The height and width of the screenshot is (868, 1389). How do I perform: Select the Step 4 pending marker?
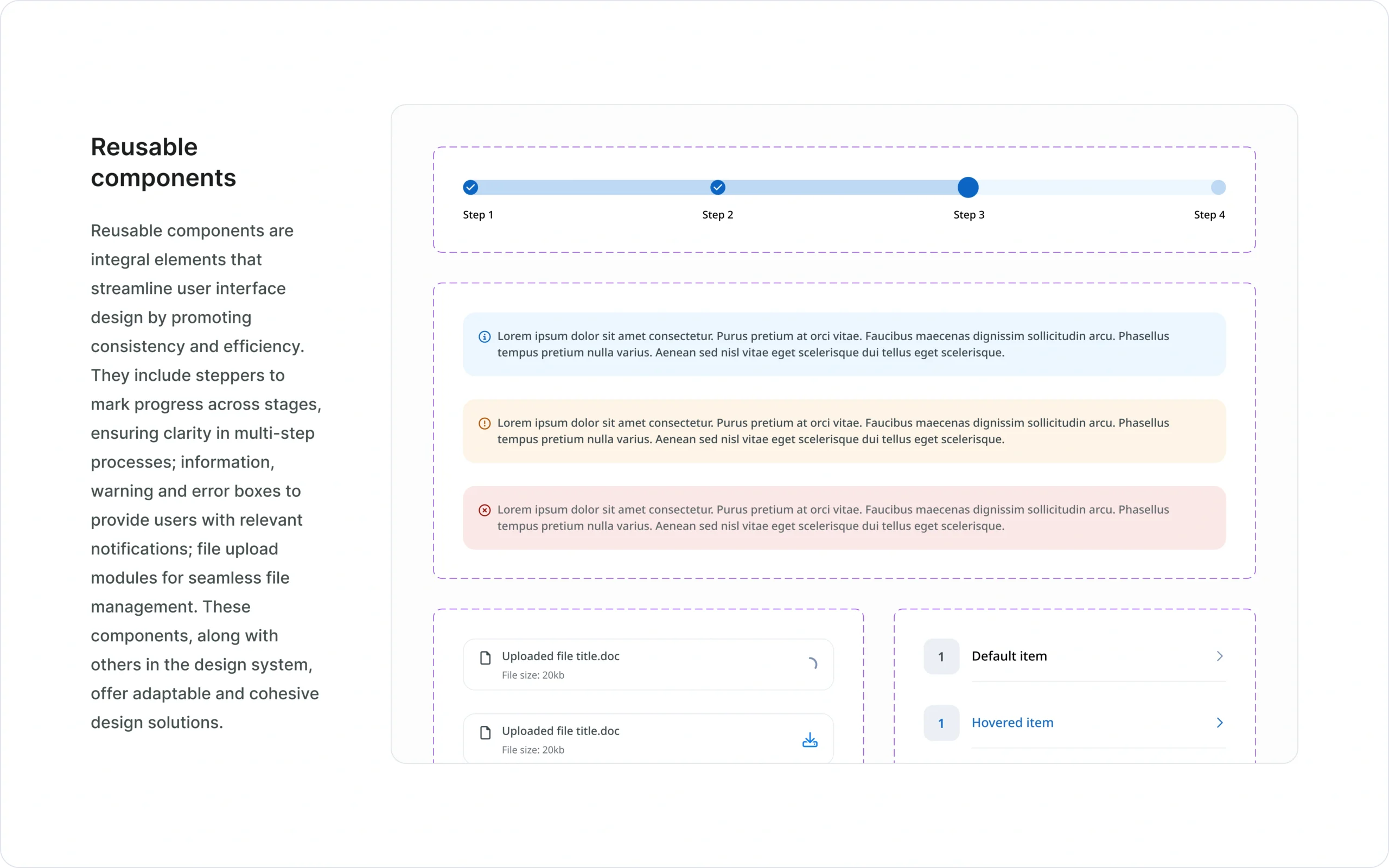point(1219,187)
